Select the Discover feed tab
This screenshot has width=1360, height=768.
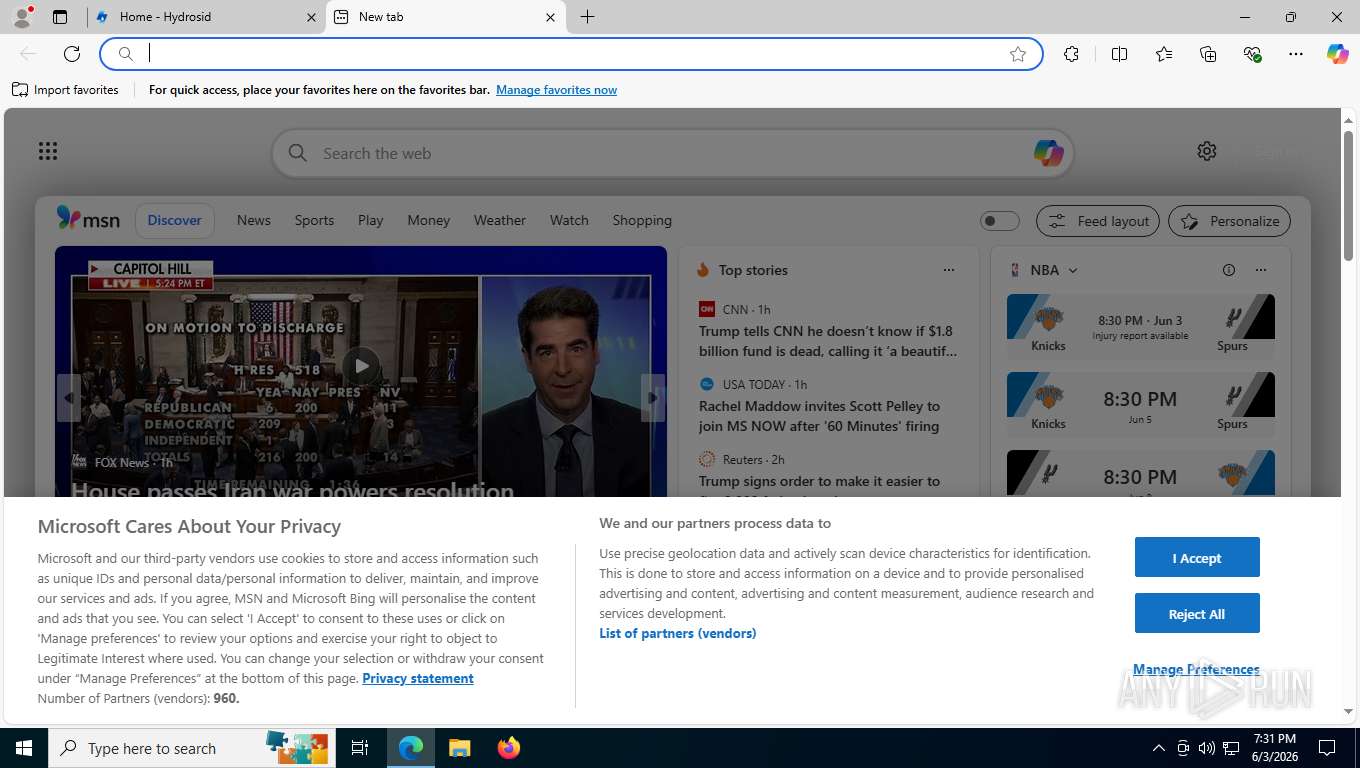(x=175, y=220)
